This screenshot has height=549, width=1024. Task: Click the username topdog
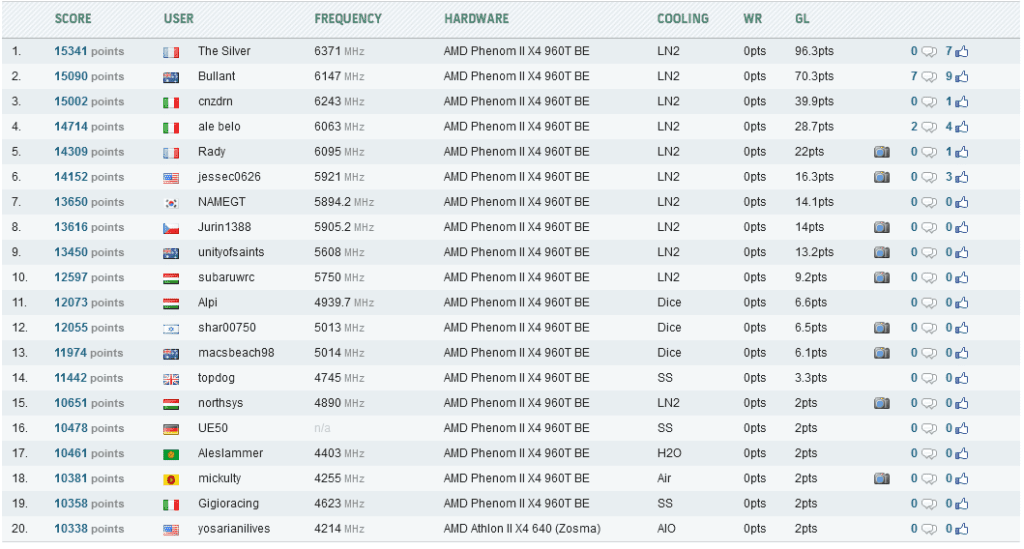(216, 378)
